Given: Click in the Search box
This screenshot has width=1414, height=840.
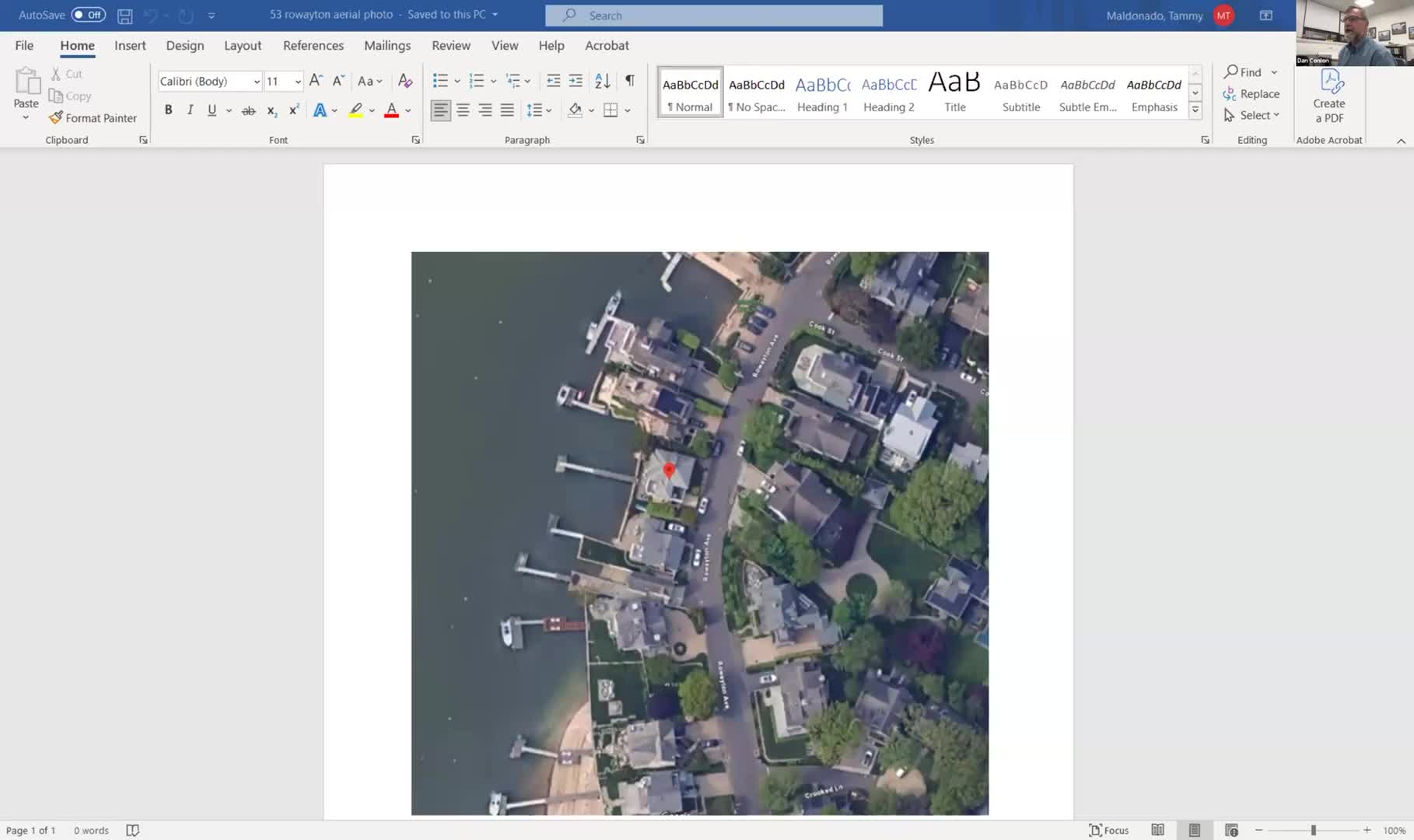Looking at the screenshot, I should click(714, 16).
